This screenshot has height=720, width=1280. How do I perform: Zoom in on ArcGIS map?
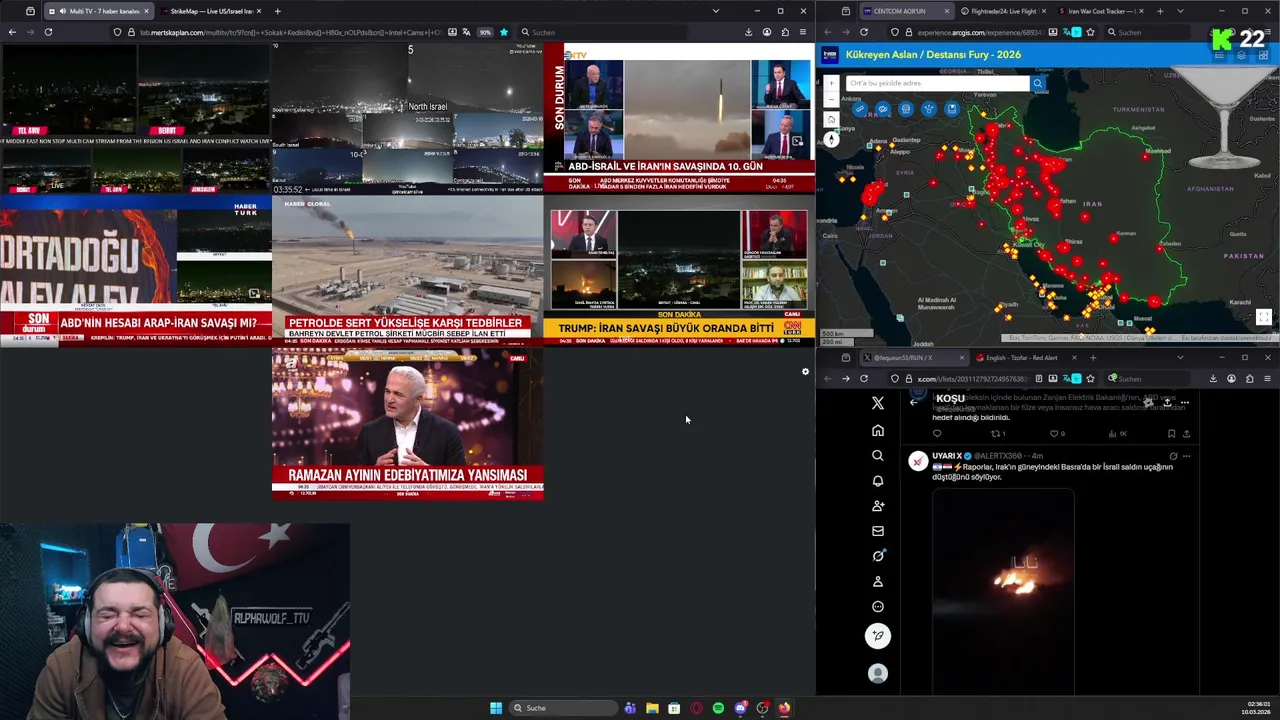click(x=831, y=84)
